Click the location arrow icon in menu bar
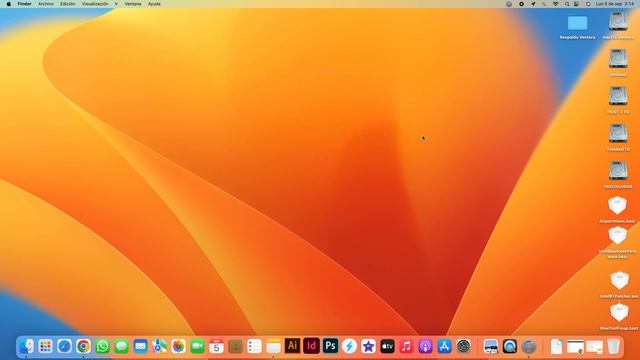Image resolution: width=640 pixels, height=360 pixels. pos(533,4)
